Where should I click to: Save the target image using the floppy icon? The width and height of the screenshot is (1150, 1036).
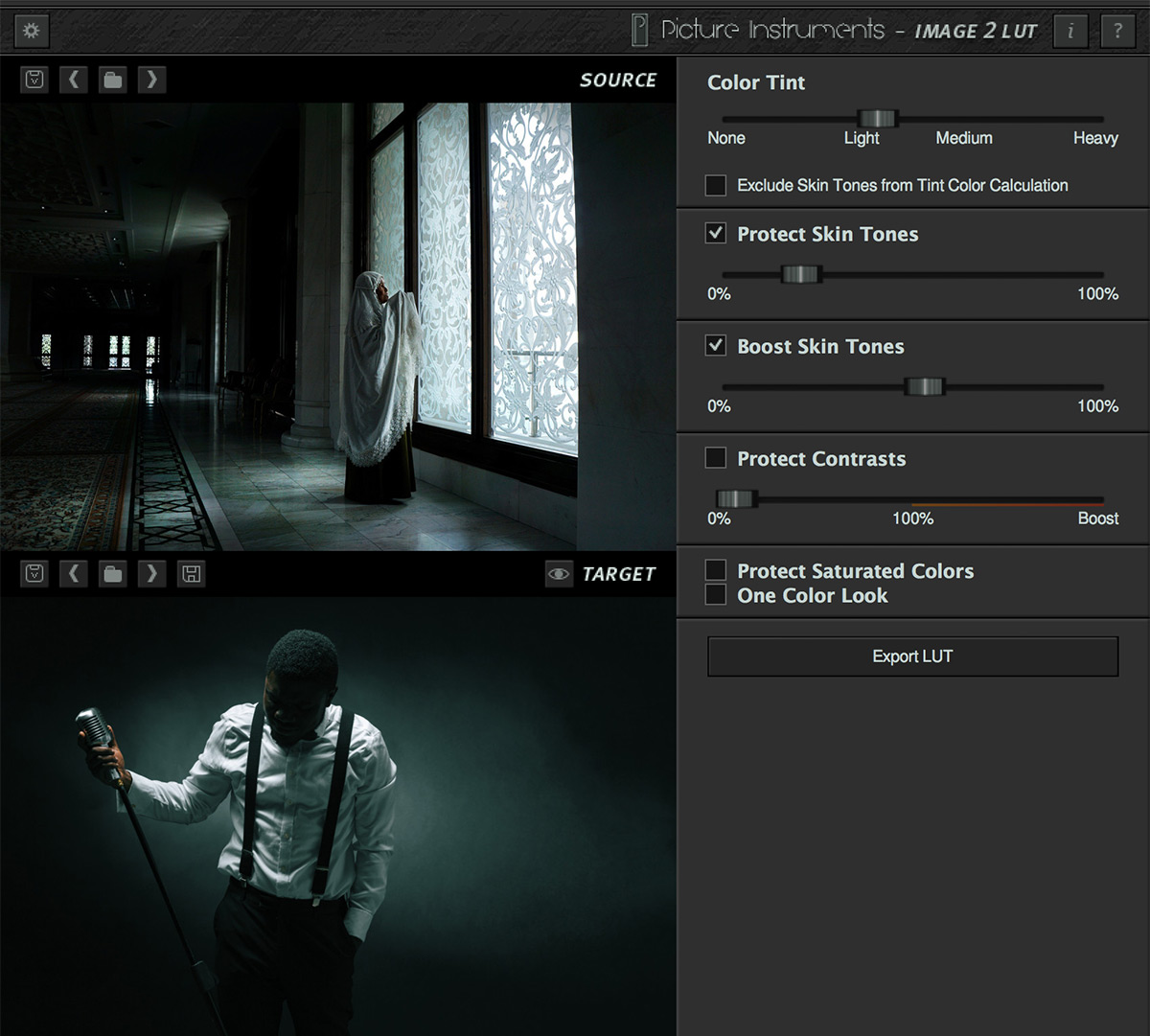[x=190, y=573]
